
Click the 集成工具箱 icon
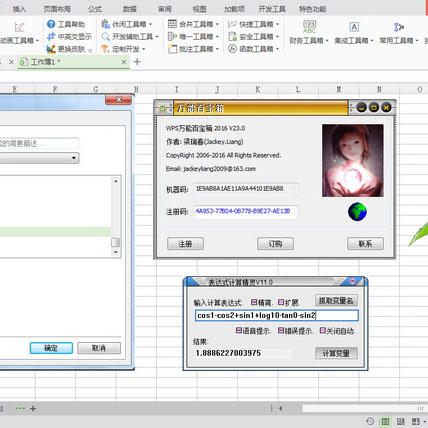coord(354,27)
